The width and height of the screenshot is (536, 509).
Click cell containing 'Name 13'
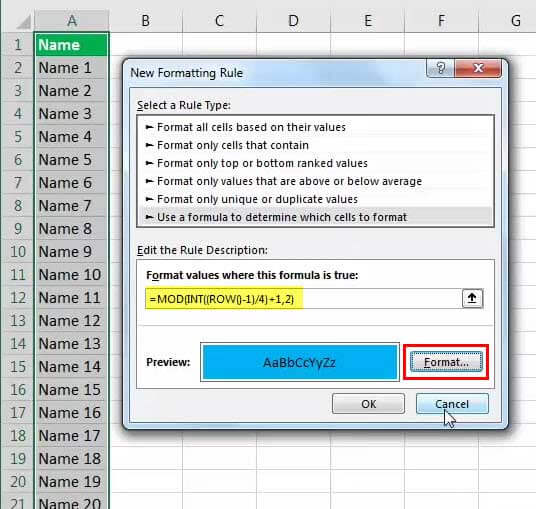(72, 344)
